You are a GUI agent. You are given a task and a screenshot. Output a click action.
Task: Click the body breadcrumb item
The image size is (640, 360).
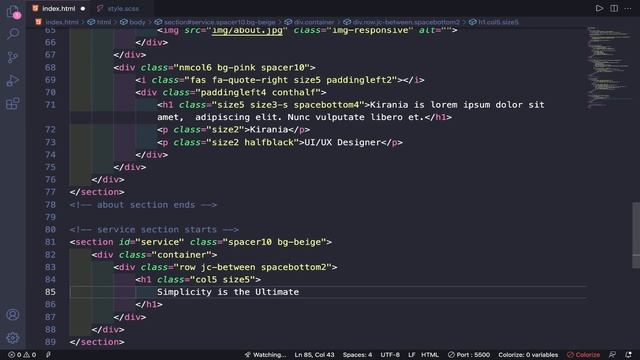click(x=137, y=22)
